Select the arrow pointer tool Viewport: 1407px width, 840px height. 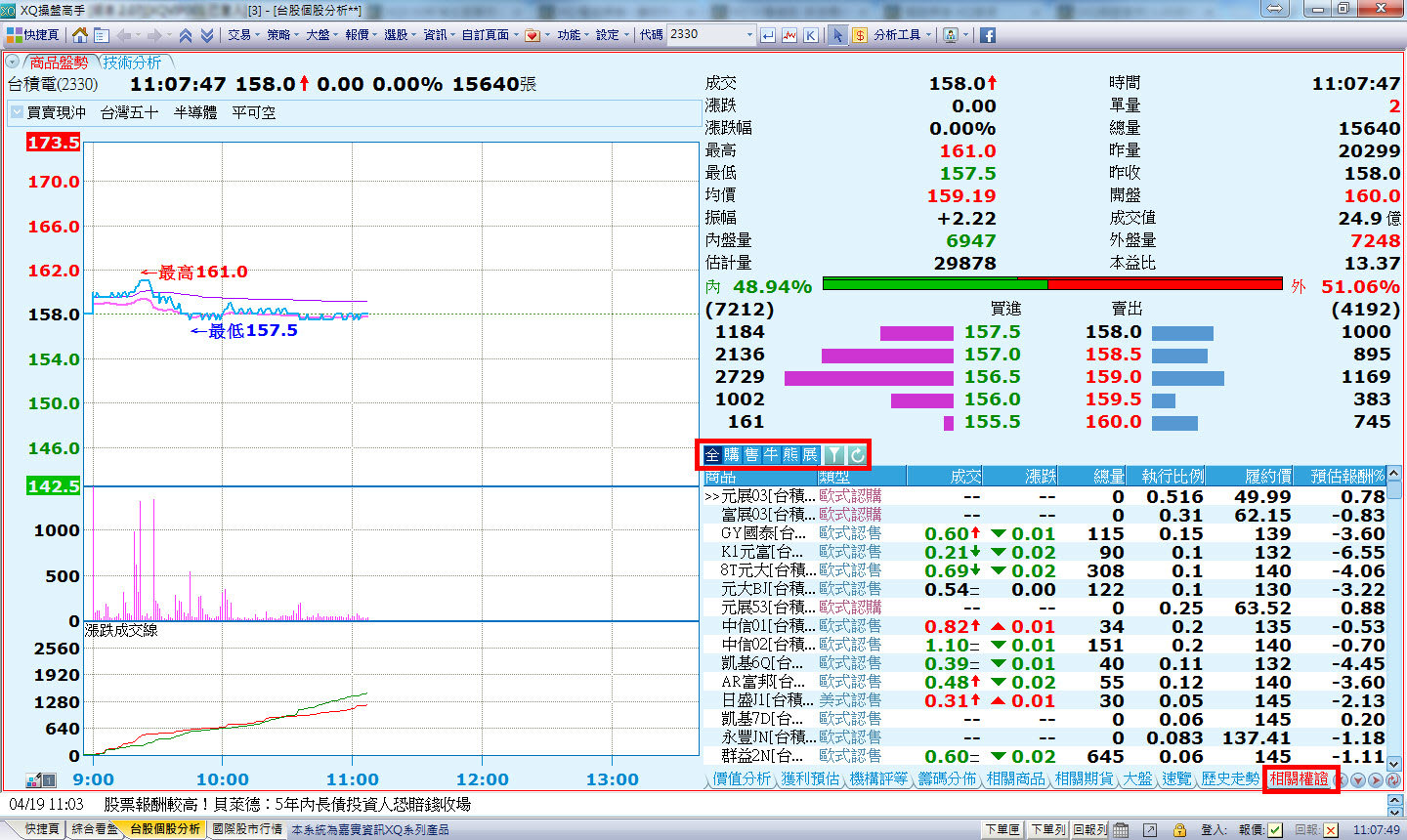837,35
